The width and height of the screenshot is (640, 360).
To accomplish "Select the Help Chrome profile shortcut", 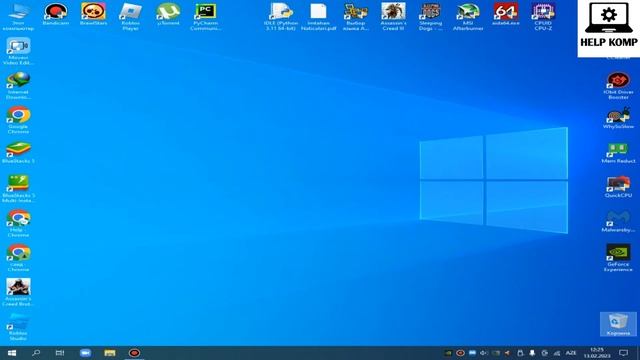I will click(x=18, y=224).
